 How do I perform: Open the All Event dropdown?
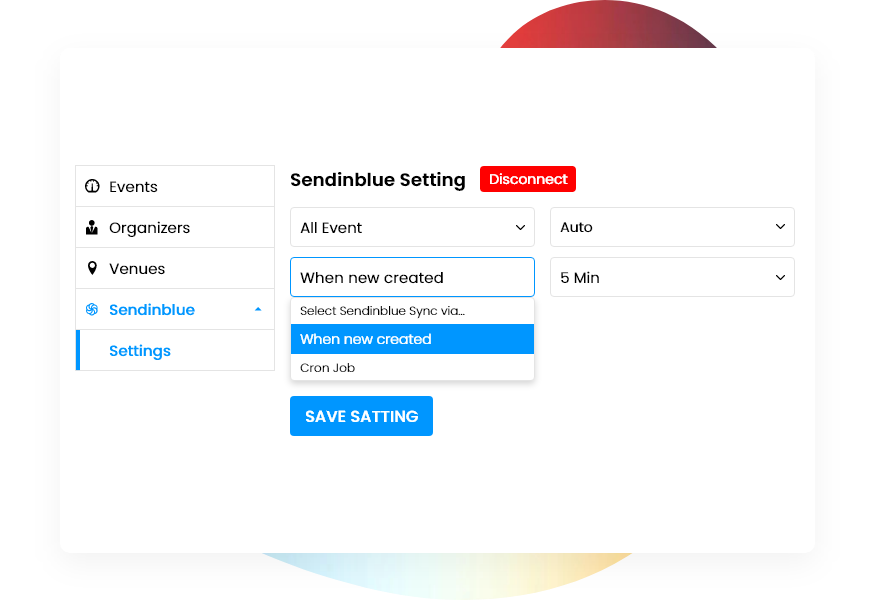pos(412,227)
